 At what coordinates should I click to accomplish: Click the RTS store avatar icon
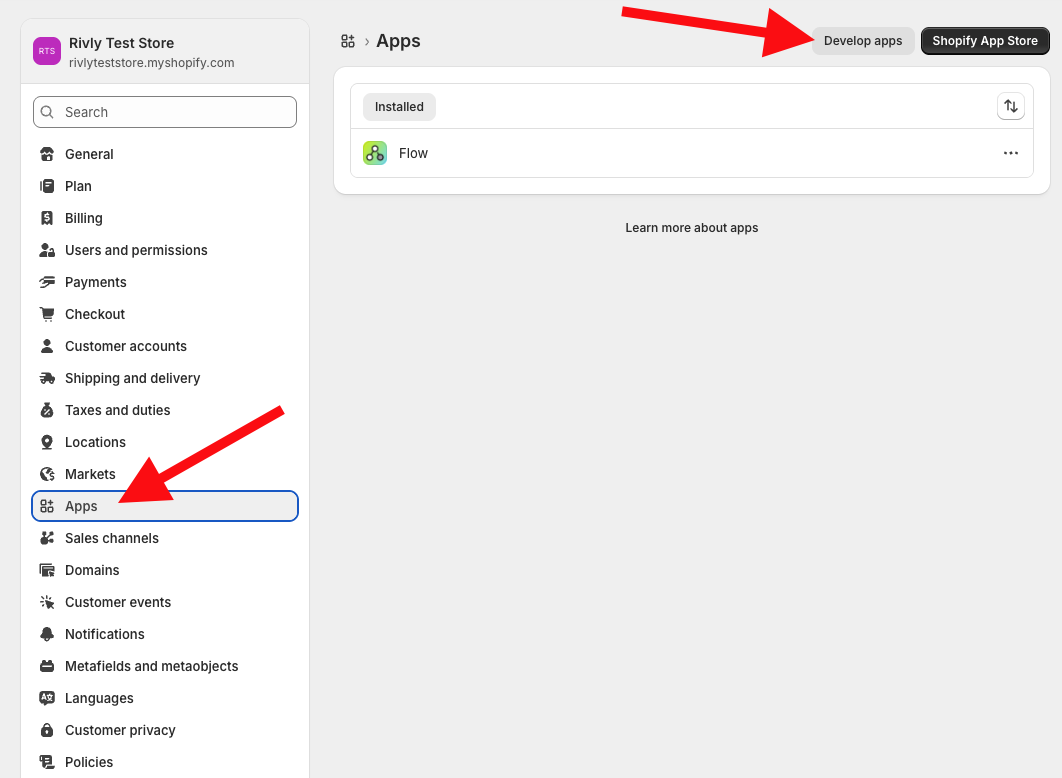coord(47,51)
